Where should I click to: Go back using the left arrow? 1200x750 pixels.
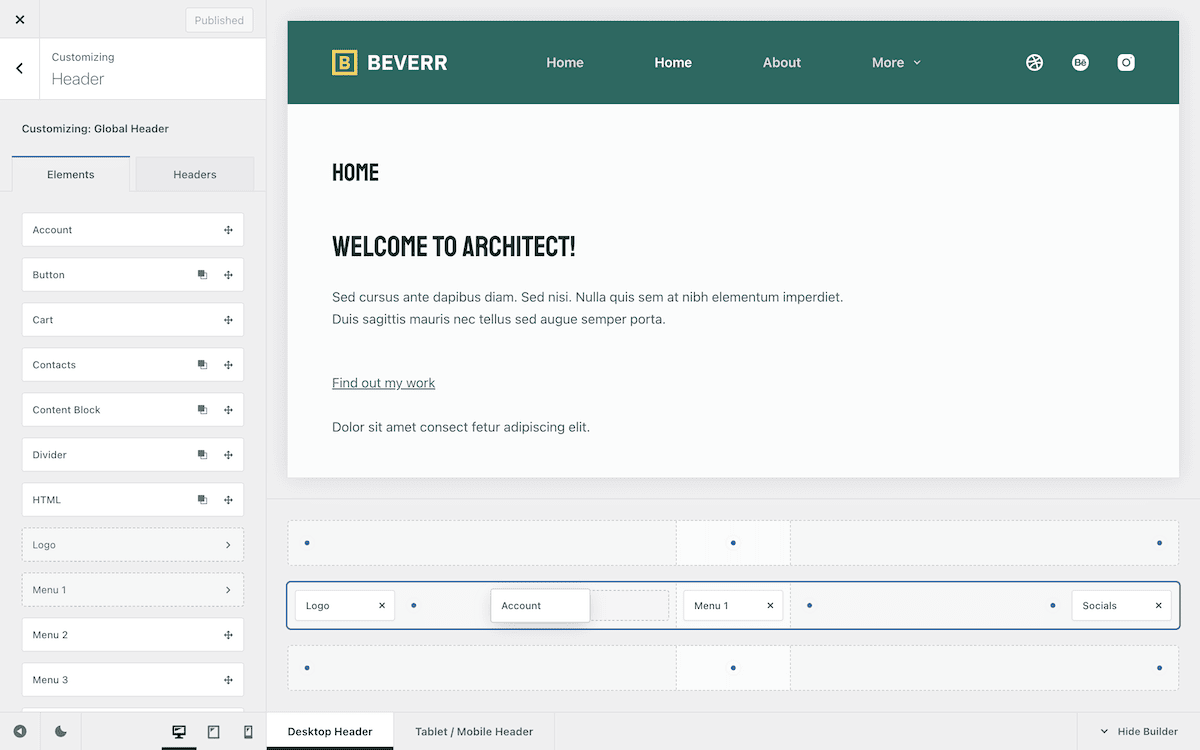click(20, 69)
